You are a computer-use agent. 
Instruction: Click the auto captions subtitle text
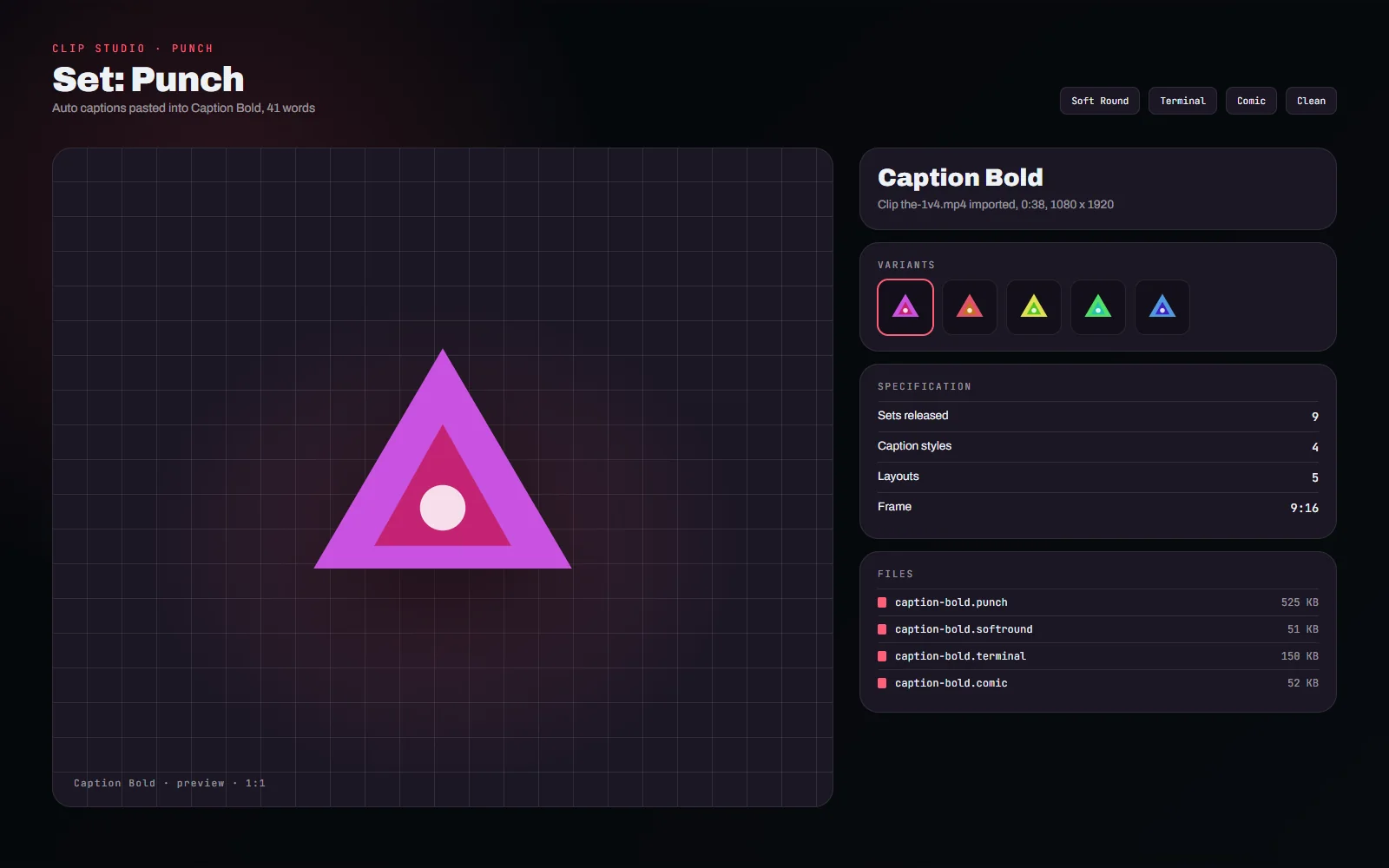183,108
